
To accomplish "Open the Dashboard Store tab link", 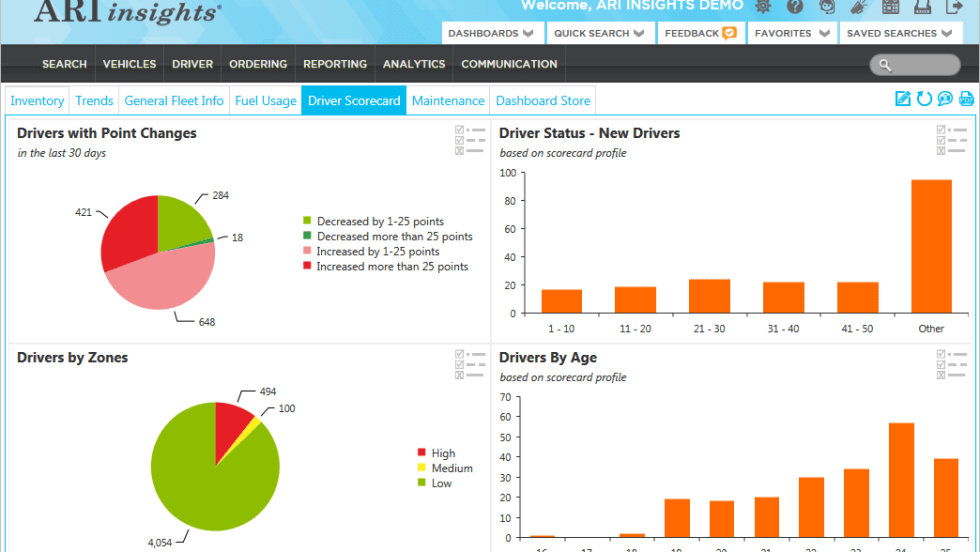I will [x=543, y=101].
